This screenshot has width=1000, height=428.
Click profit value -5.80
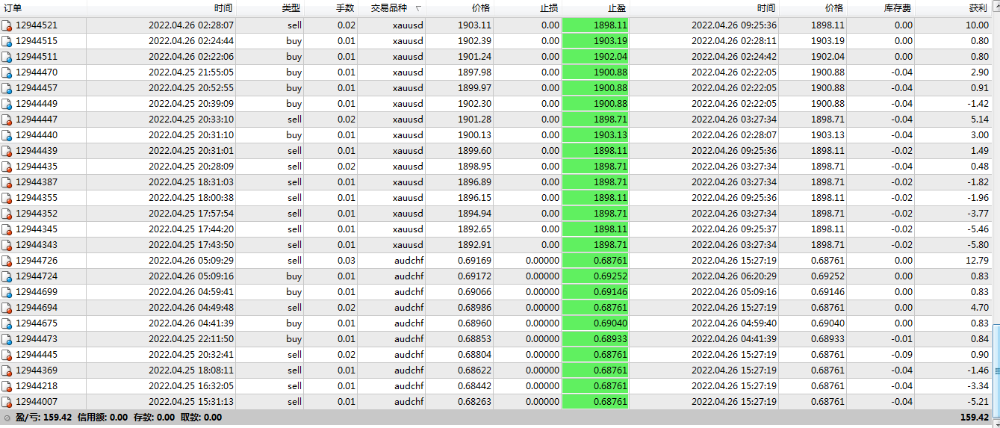pos(978,245)
